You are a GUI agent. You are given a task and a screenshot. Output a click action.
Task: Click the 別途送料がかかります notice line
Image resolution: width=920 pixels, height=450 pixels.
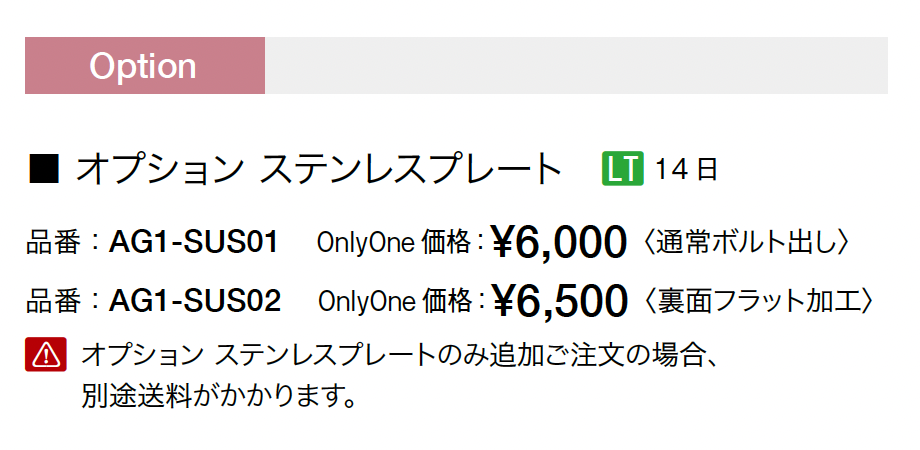click(219, 396)
